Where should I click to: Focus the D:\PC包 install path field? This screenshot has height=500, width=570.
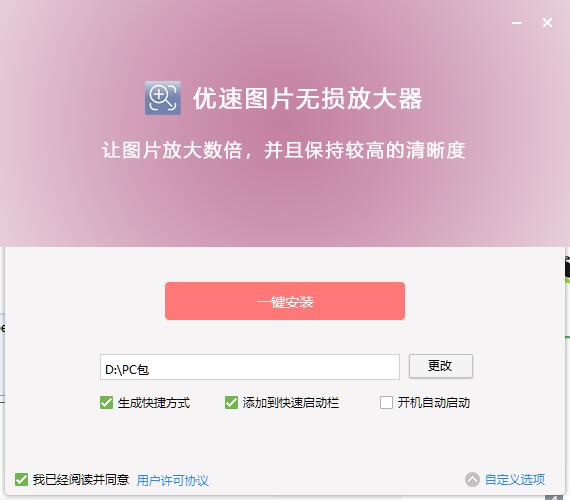(250, 367)
